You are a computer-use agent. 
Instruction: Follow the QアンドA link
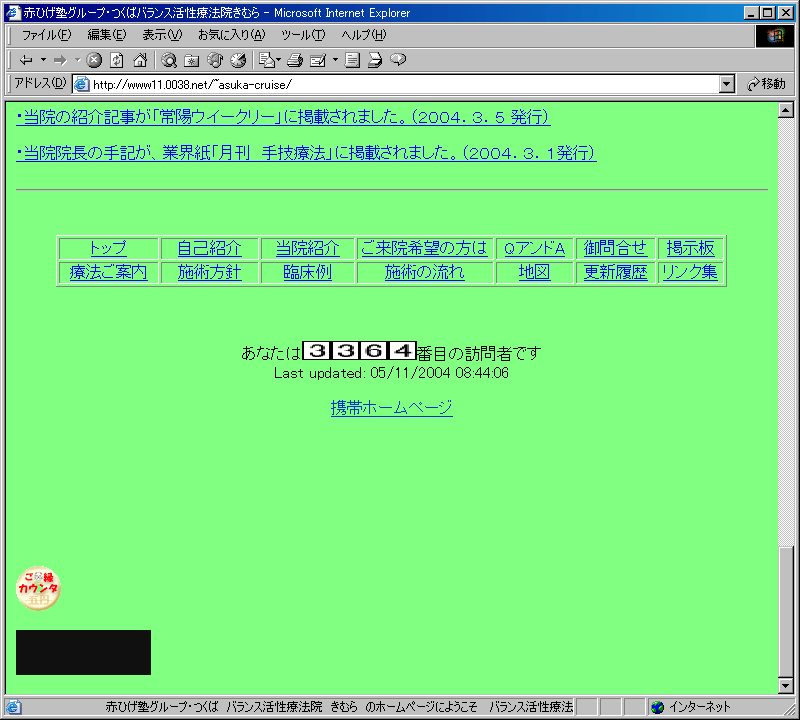(x=534, y=249)
